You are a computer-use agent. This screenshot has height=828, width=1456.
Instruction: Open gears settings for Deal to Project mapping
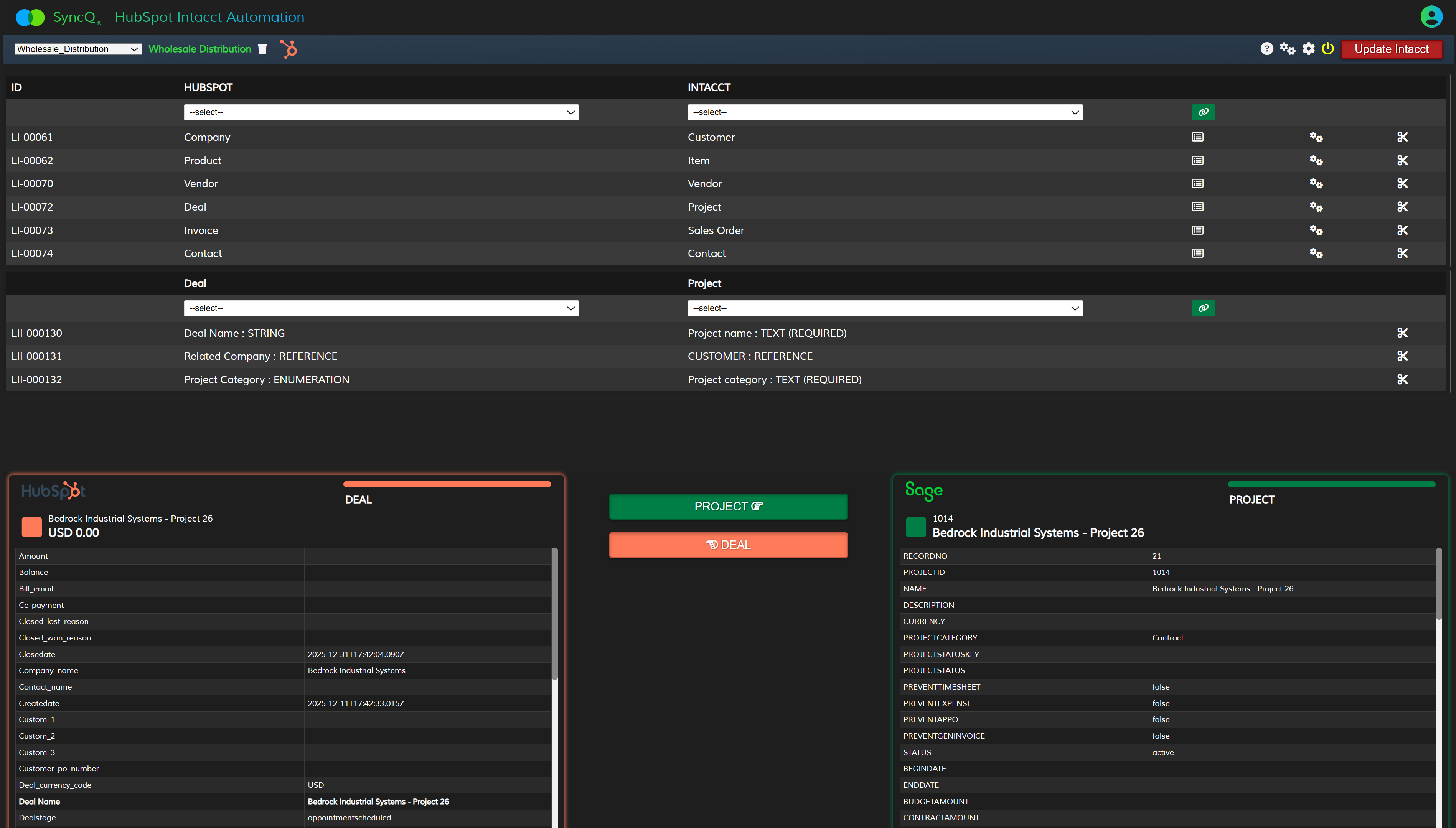tap(1316, 207)
